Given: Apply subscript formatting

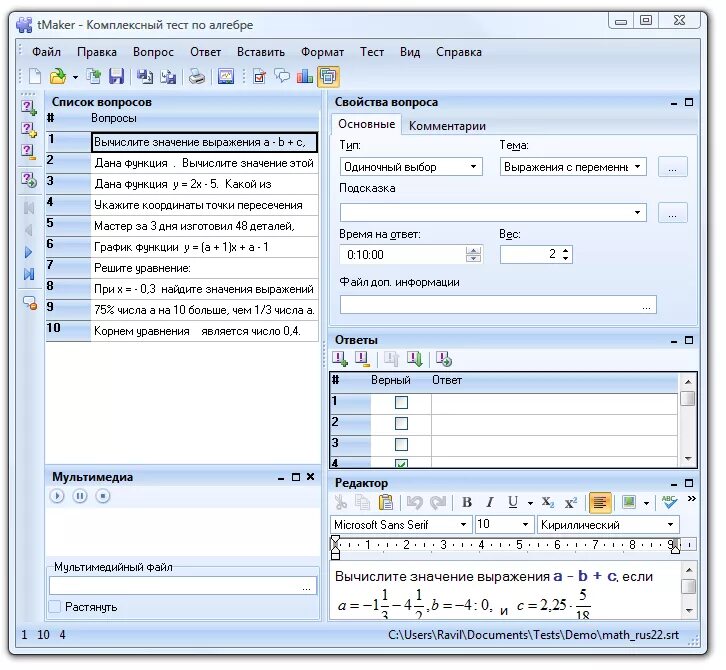Looking at the screenshot, I should 548,502.
